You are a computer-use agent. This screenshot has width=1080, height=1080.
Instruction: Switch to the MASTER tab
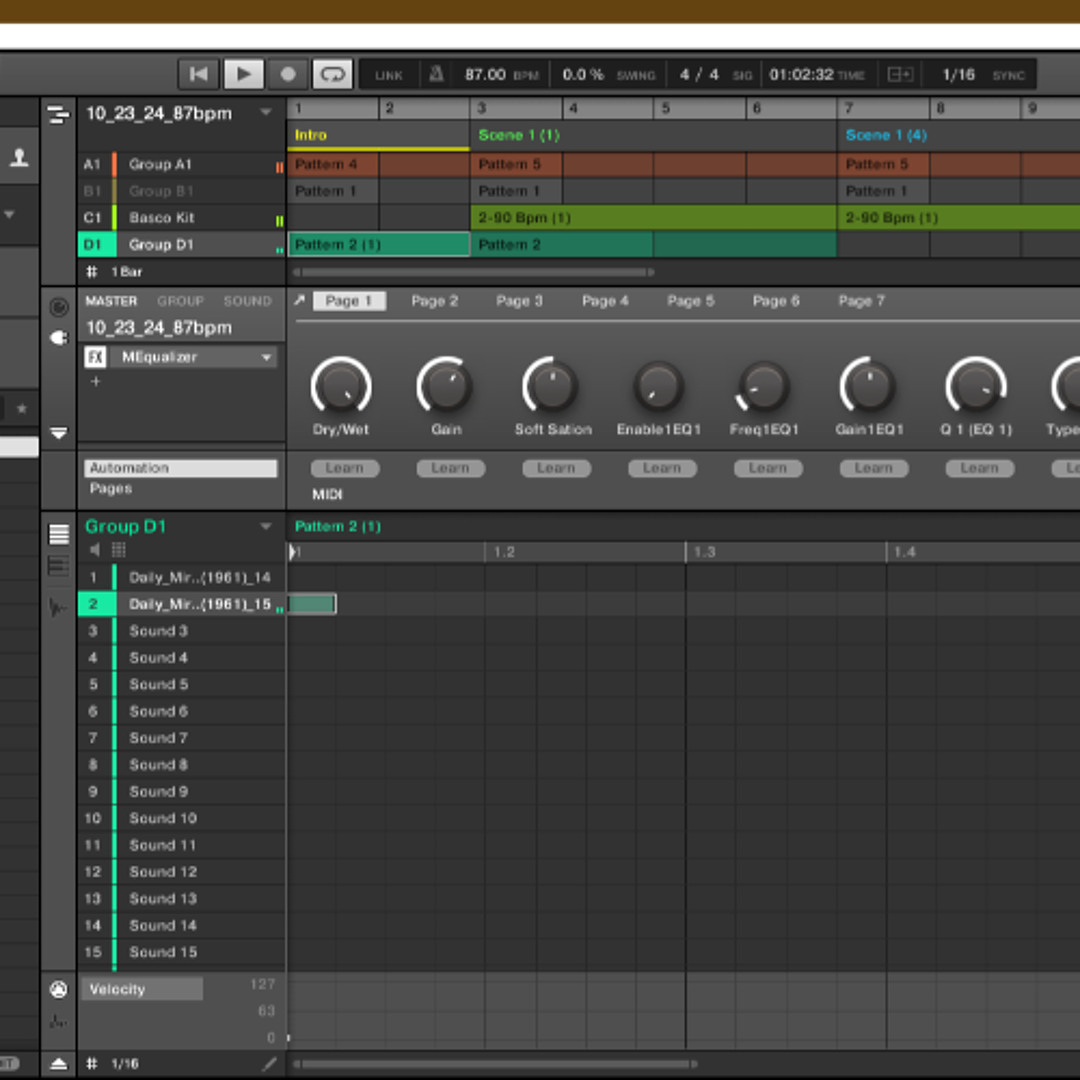[x=112, y=301]
